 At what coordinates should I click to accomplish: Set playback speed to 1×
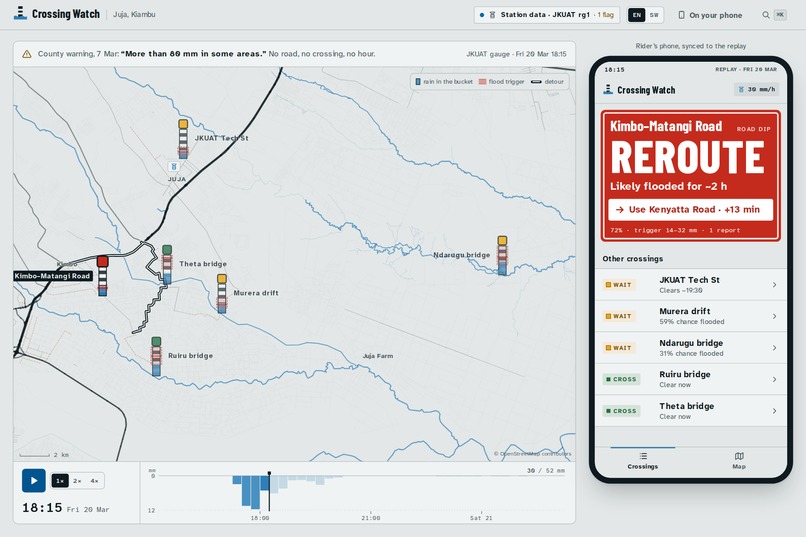(60, 481)
